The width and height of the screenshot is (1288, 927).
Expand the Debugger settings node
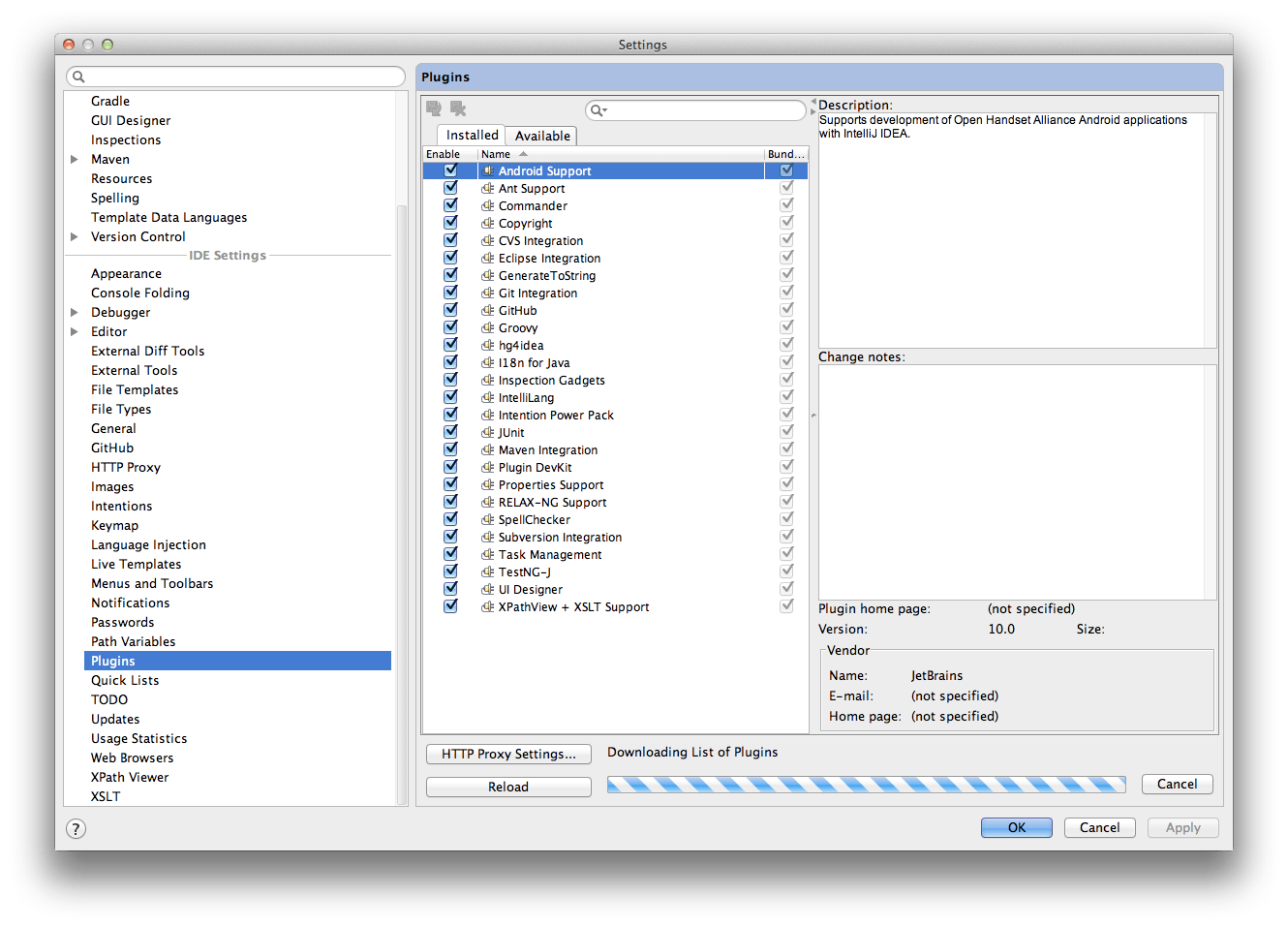tap(75, 312)
